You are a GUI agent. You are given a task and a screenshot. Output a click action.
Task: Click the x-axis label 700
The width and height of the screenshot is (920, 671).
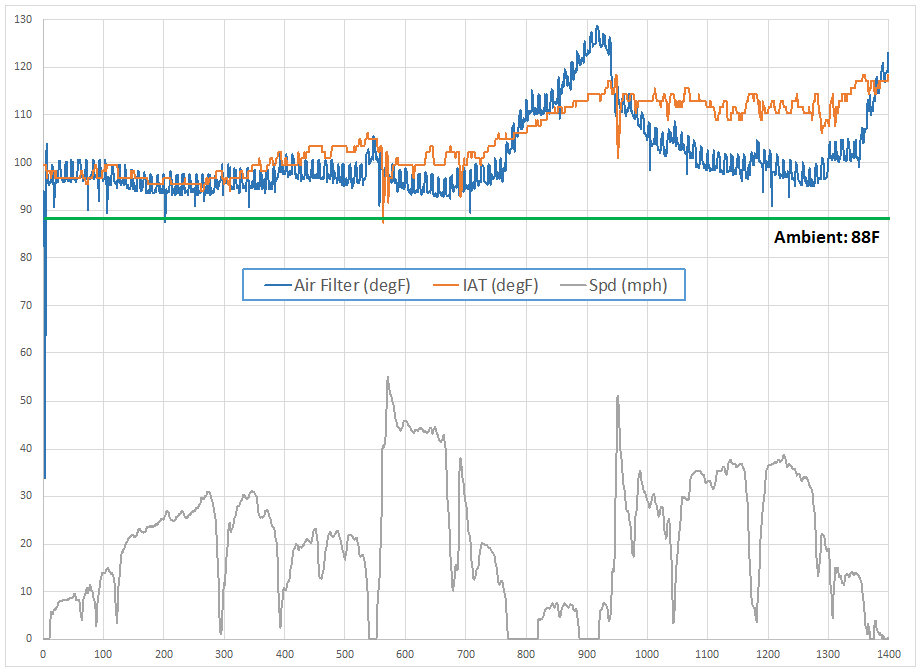(x=465, y=653)
